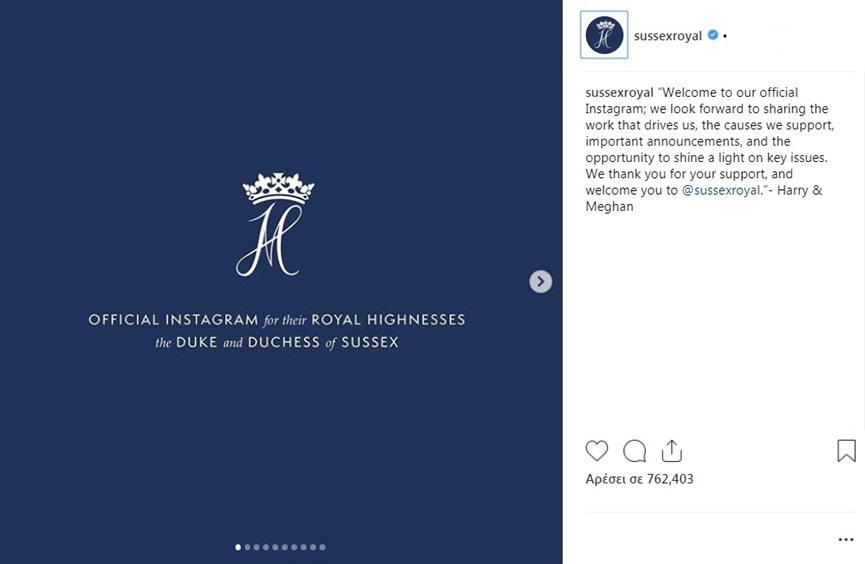
Task: View who liked via Αρέσει σε 762,403
Action: point(639,479)
